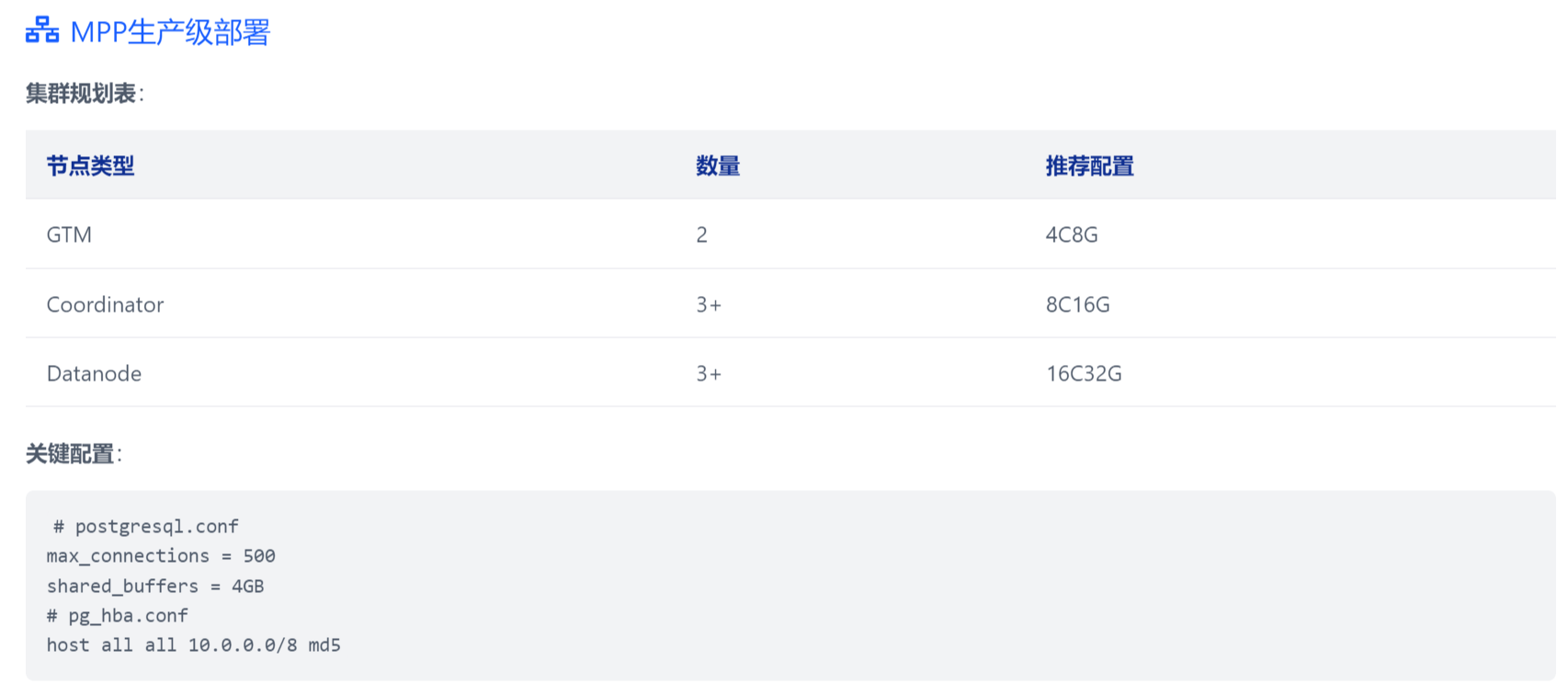Click the max_connections = 500 line
The width and height of the screenshot is (1568, 695).
coord(161,556)
